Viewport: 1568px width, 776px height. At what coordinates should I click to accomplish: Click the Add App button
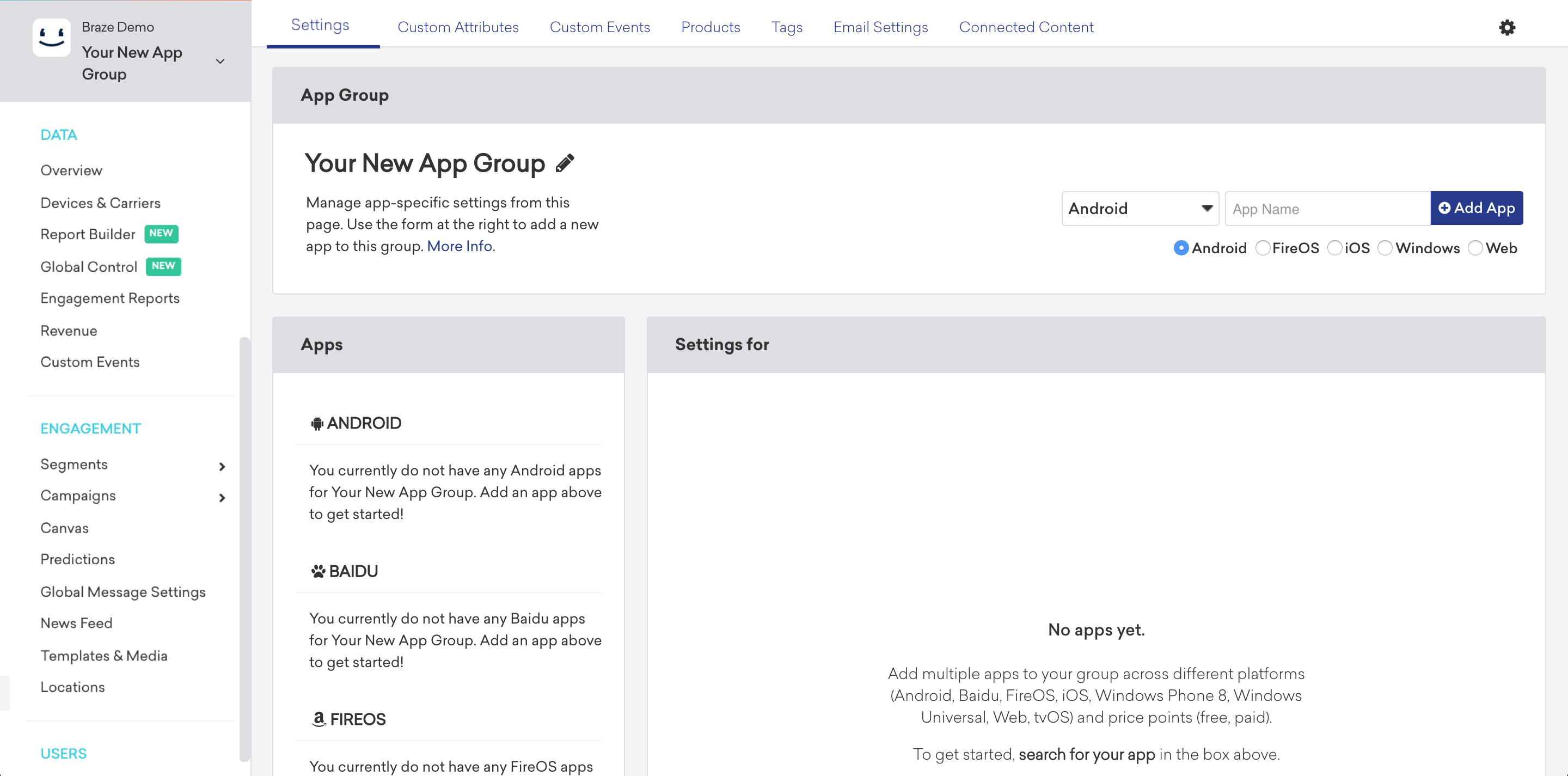[x=1477, y=208]
